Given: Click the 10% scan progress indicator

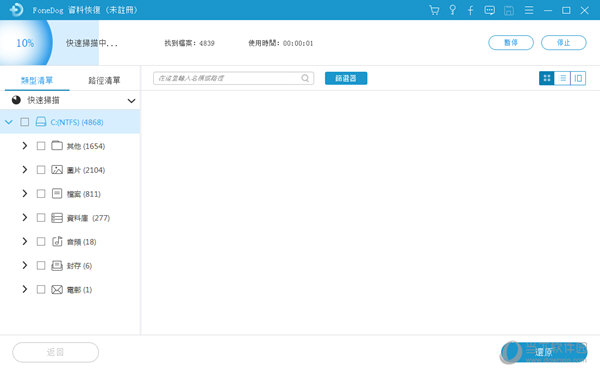Looking at the screenshot, I should coord(25,43).
